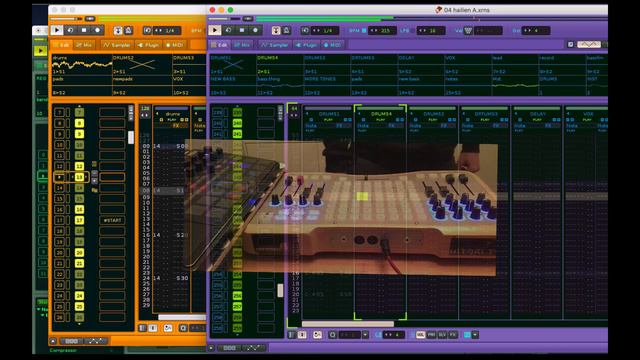Select the DRUMS2 track scope in orange window
The width and height of the screenshot is (640, 360).
[142, 64]
